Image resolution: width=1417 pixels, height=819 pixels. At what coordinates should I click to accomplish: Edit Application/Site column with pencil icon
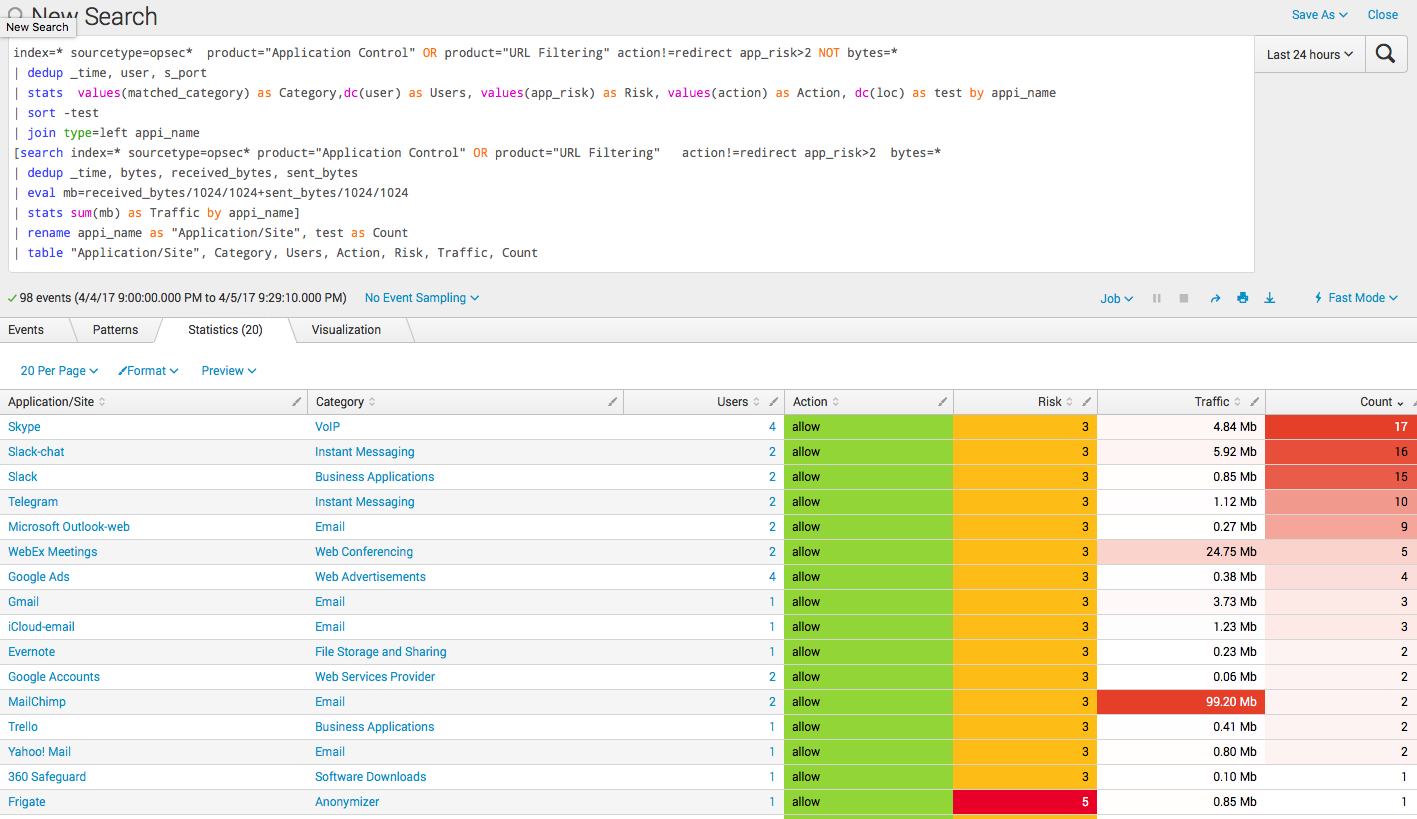pos(297,402)
